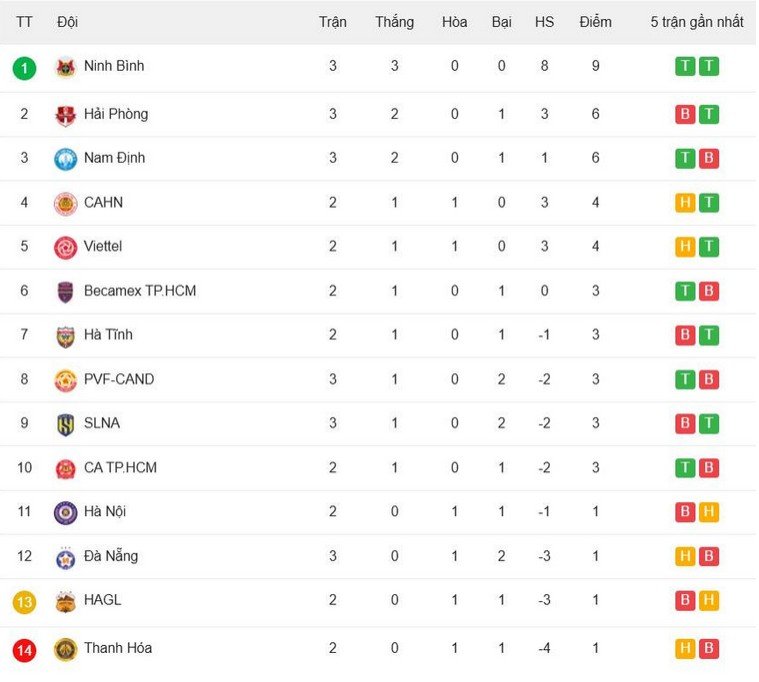
Task: Click the Becamex TP.HCM purple crest
Action: (65, 292)
